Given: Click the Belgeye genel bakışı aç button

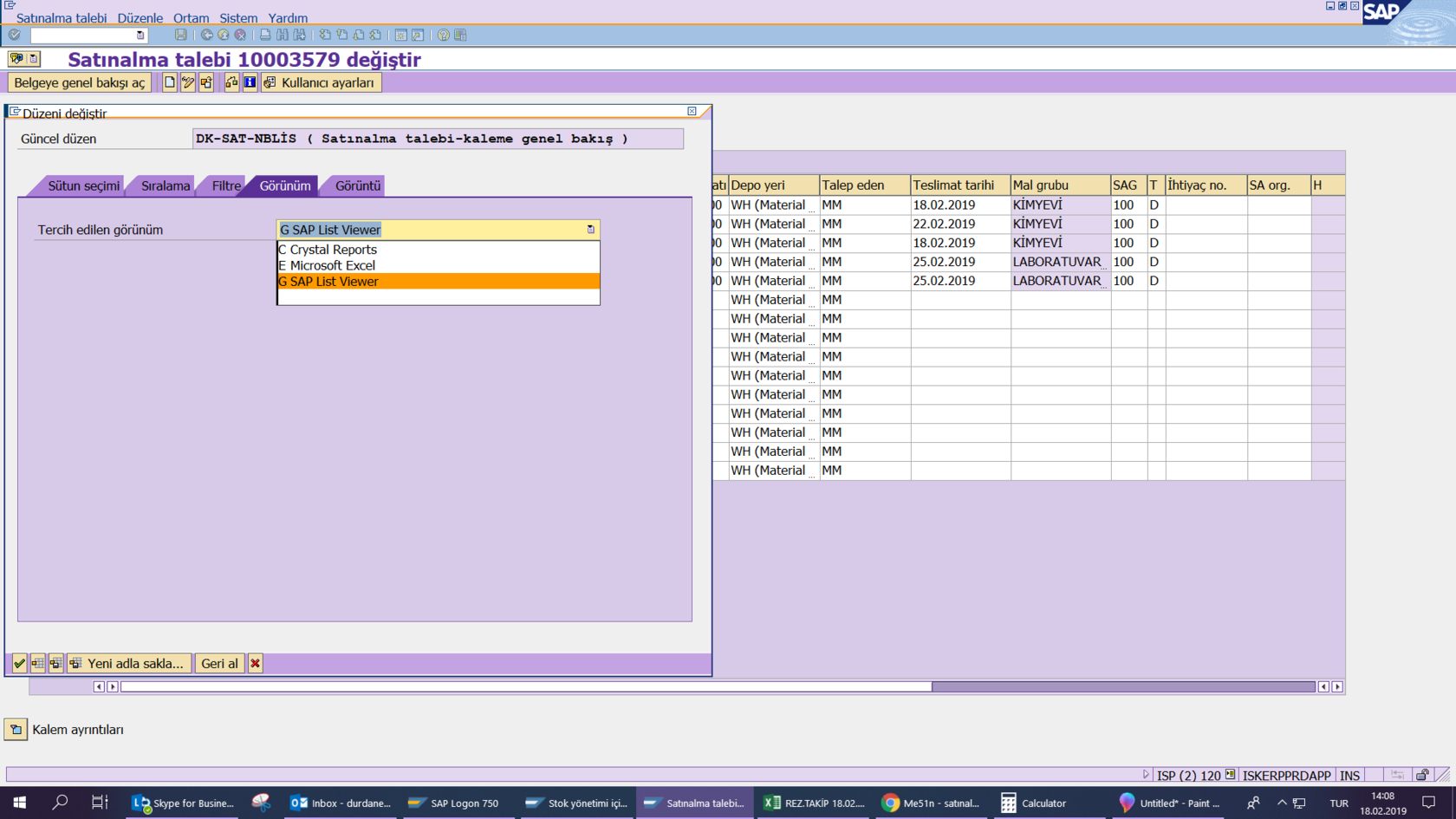Looking at the screenshot, I should (x=80, y=82).
